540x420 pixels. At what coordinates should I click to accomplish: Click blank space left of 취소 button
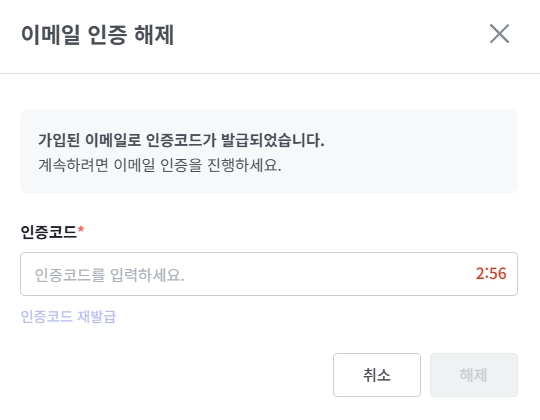coord(172,375)
